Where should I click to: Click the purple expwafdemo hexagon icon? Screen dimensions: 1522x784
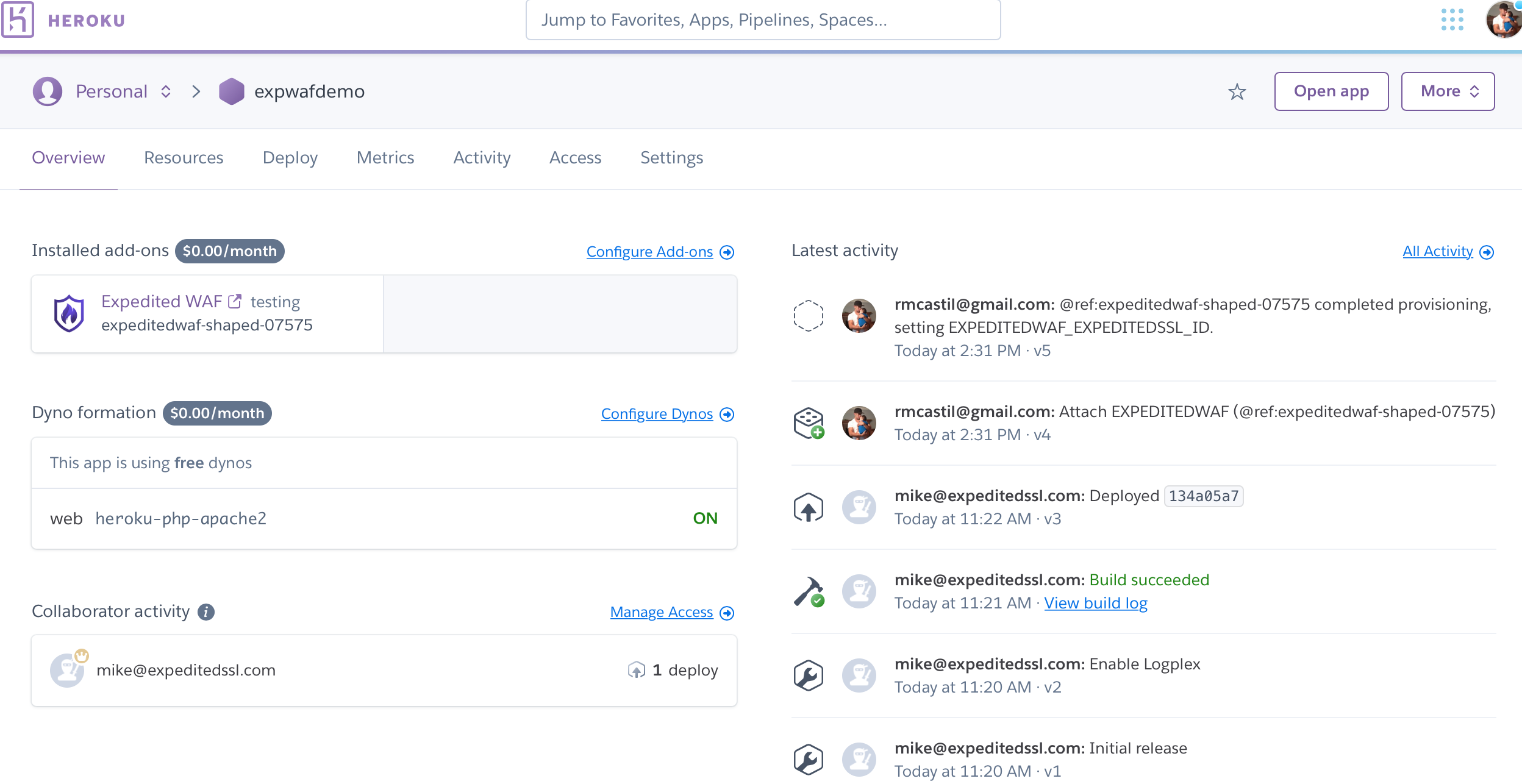(x=232, y=91)
